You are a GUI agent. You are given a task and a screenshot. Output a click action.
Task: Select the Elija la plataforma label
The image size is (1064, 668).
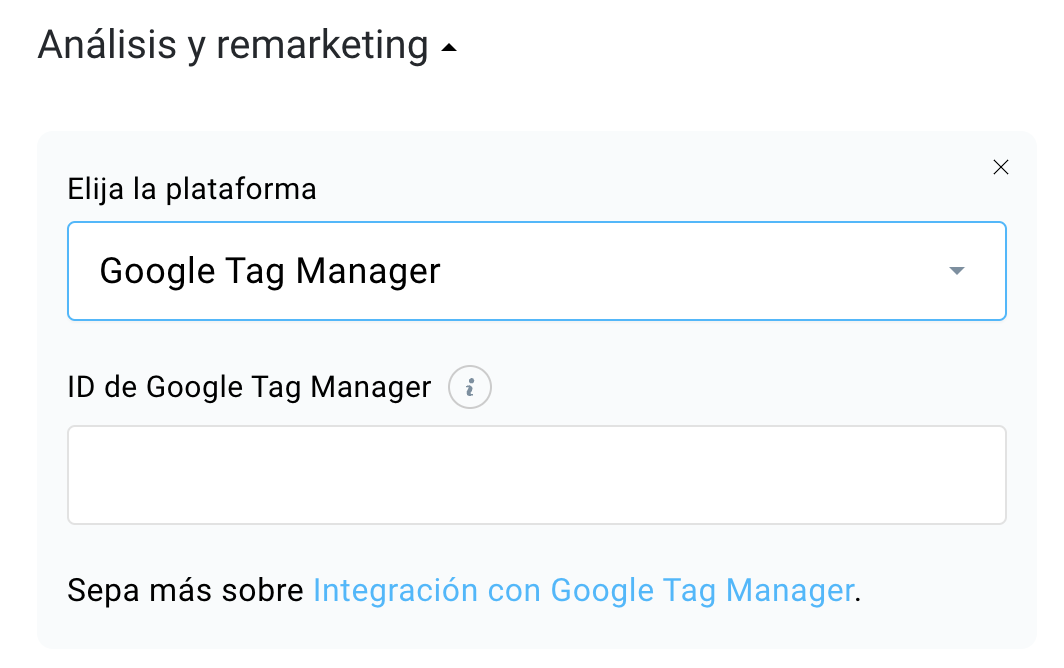[x=192, y=189]
